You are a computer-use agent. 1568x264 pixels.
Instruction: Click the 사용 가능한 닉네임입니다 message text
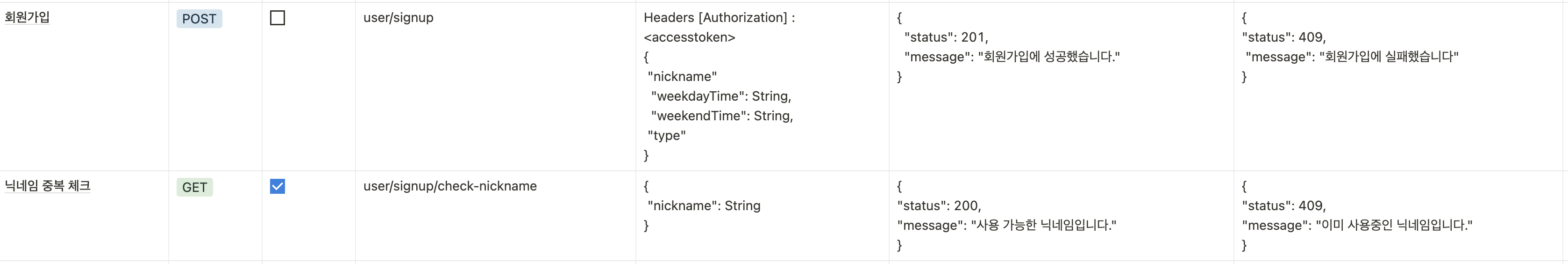point(1043,226)
